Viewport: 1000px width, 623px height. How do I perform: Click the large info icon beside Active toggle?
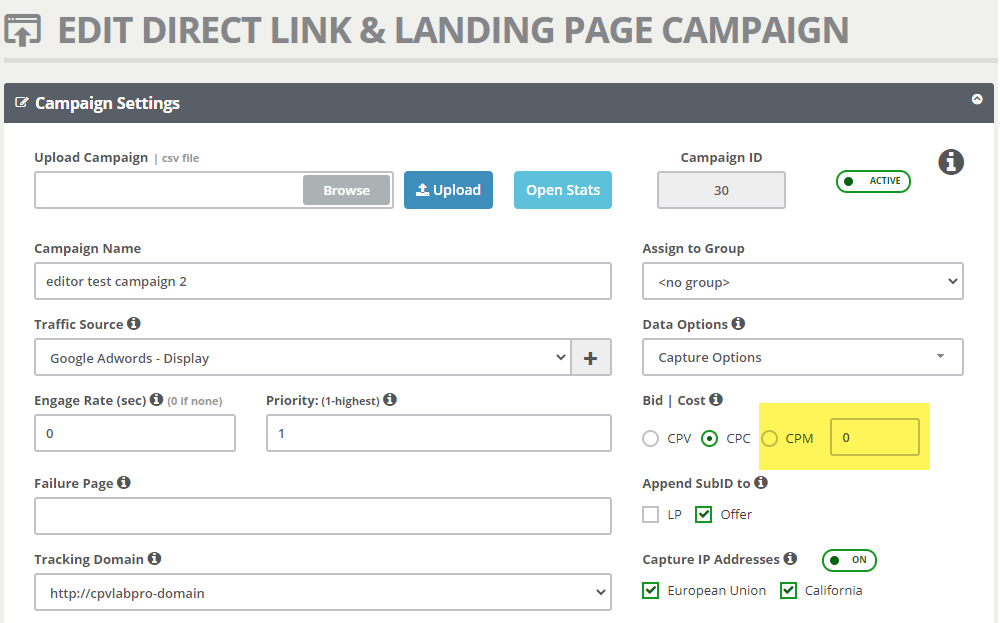(x=951, y=162)
